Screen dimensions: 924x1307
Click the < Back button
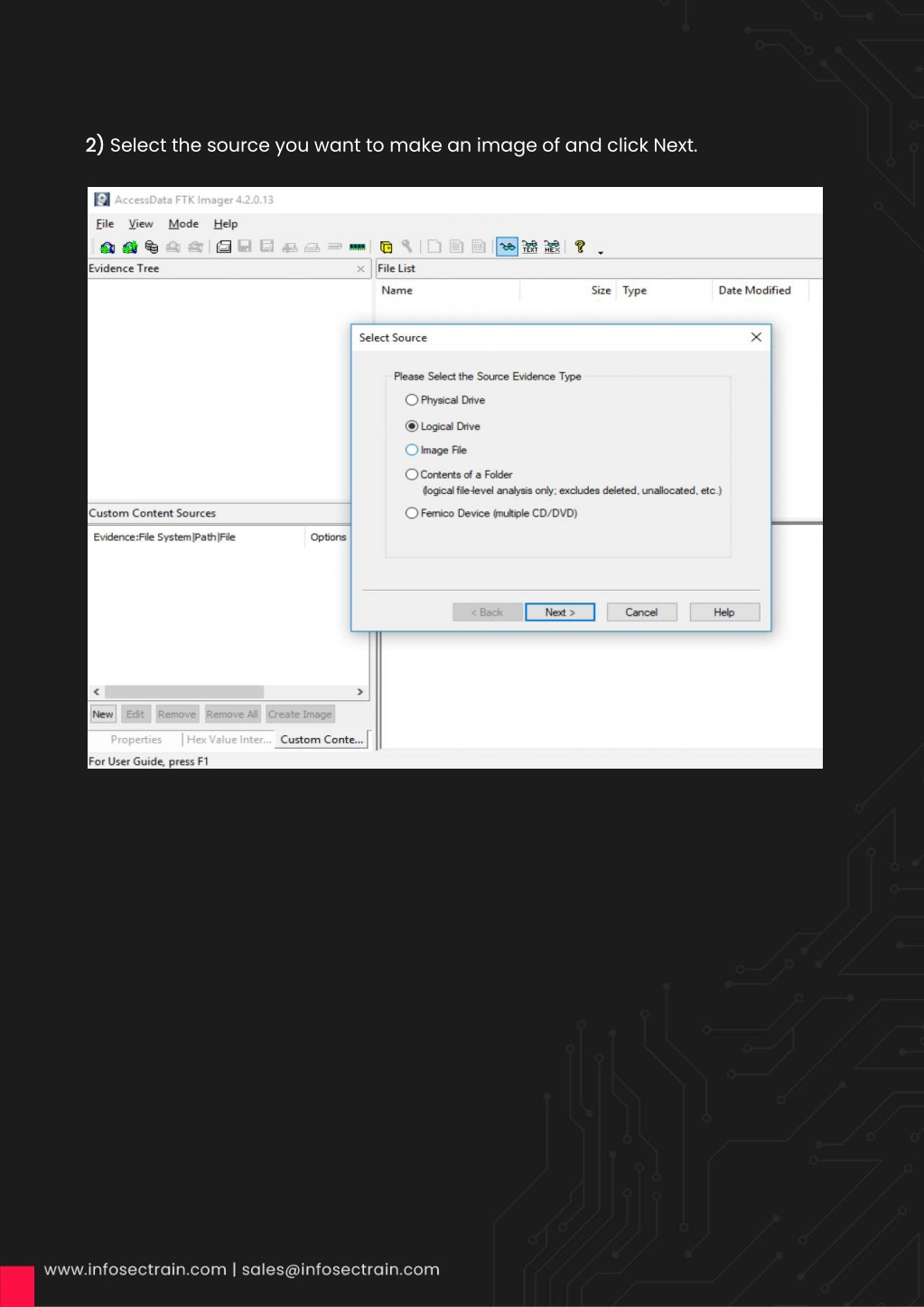(x=487, y=612)
